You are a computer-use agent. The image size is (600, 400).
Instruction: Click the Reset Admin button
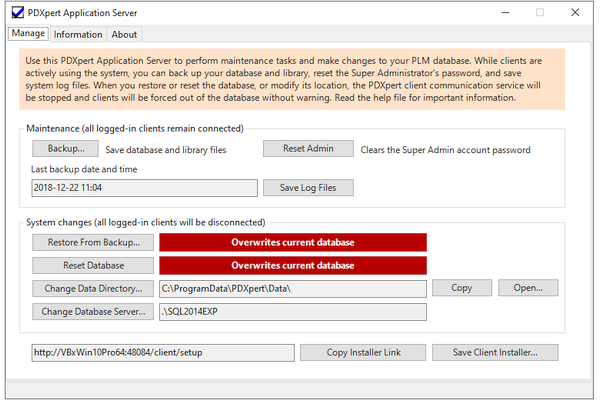tap(308, 149)
